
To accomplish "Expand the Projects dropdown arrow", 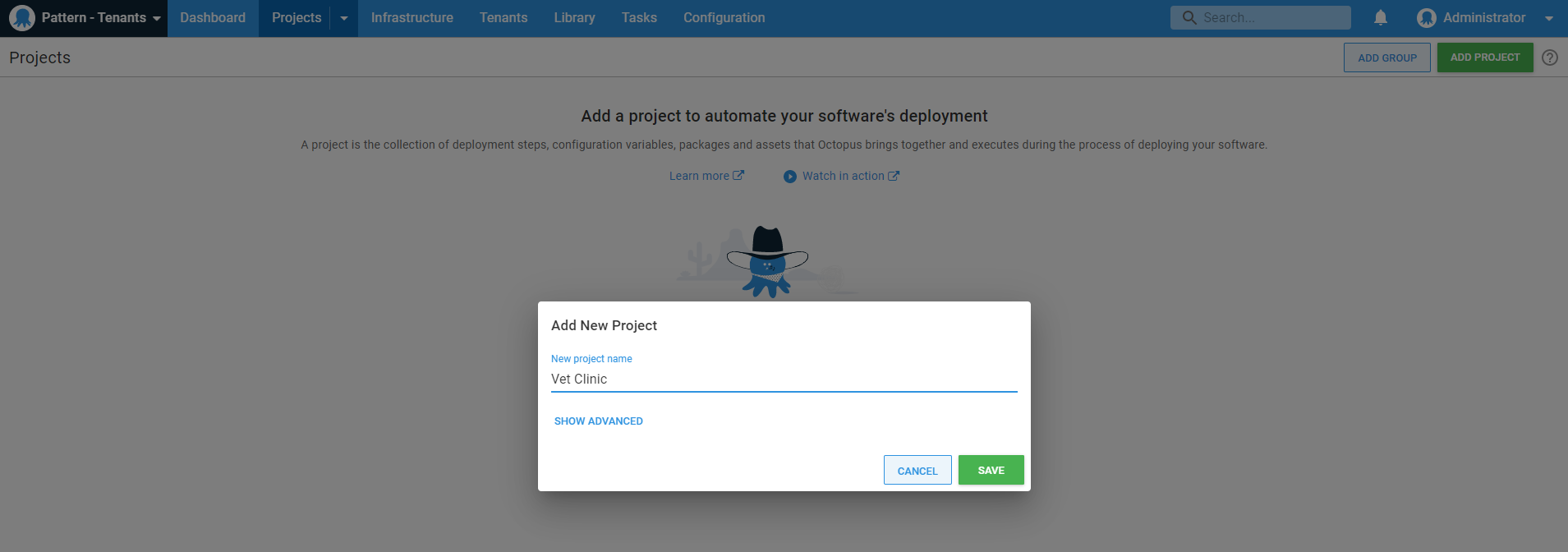I will click(344, 18).
